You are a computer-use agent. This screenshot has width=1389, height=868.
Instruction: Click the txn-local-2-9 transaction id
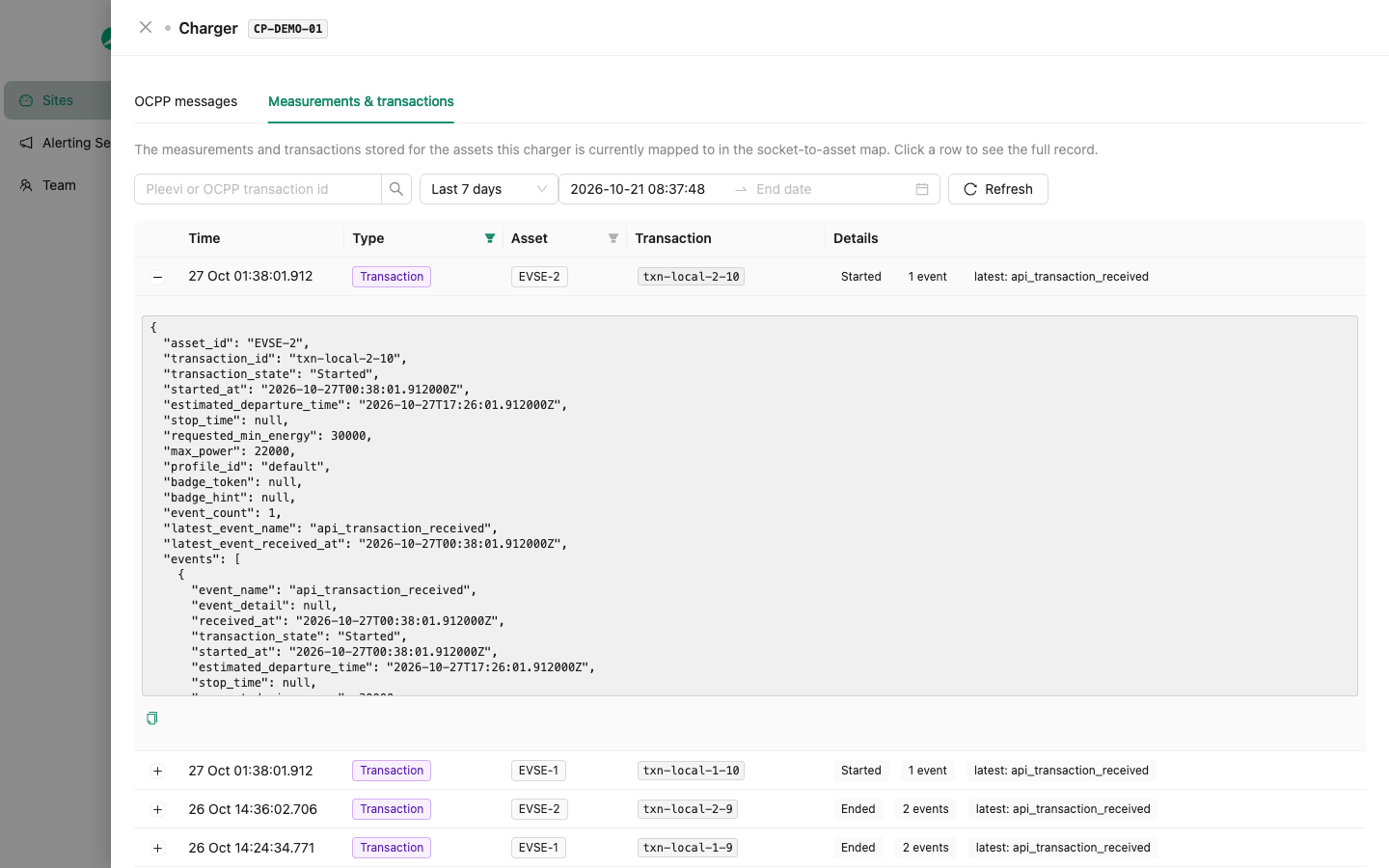coord(688,809)
